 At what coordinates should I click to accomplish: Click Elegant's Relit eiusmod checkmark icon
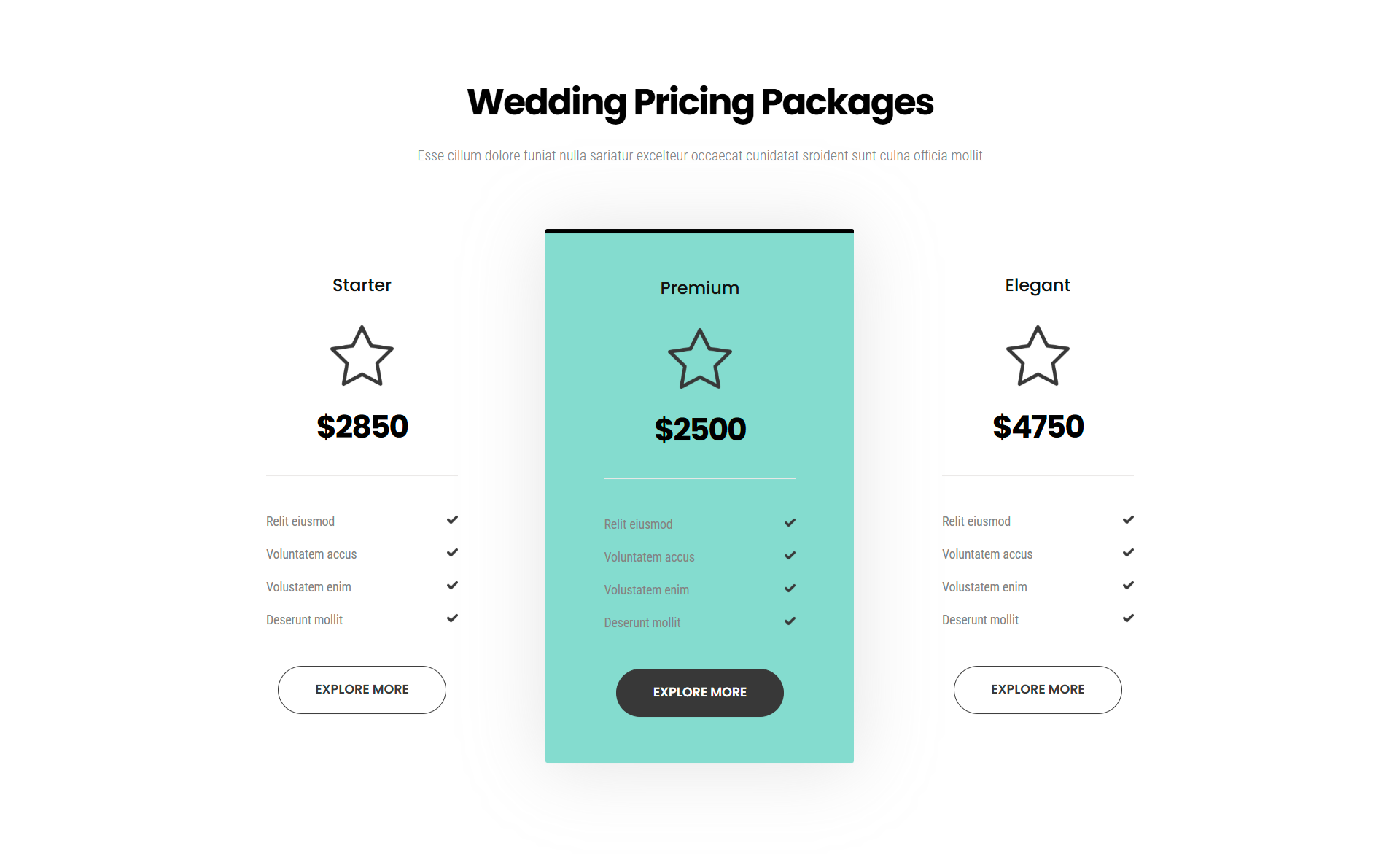1128,520
